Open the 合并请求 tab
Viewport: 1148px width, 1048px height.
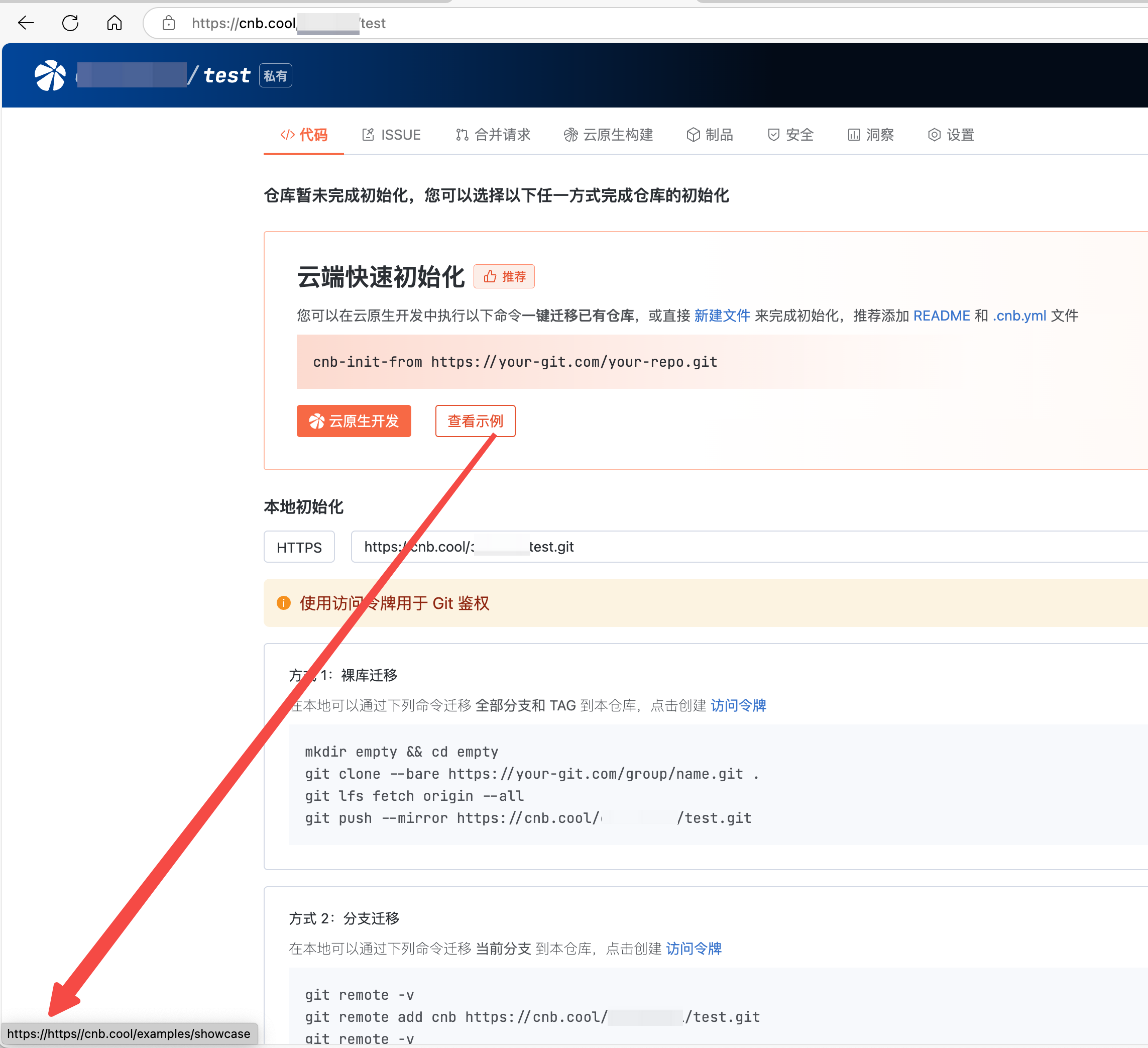(493, 135)
